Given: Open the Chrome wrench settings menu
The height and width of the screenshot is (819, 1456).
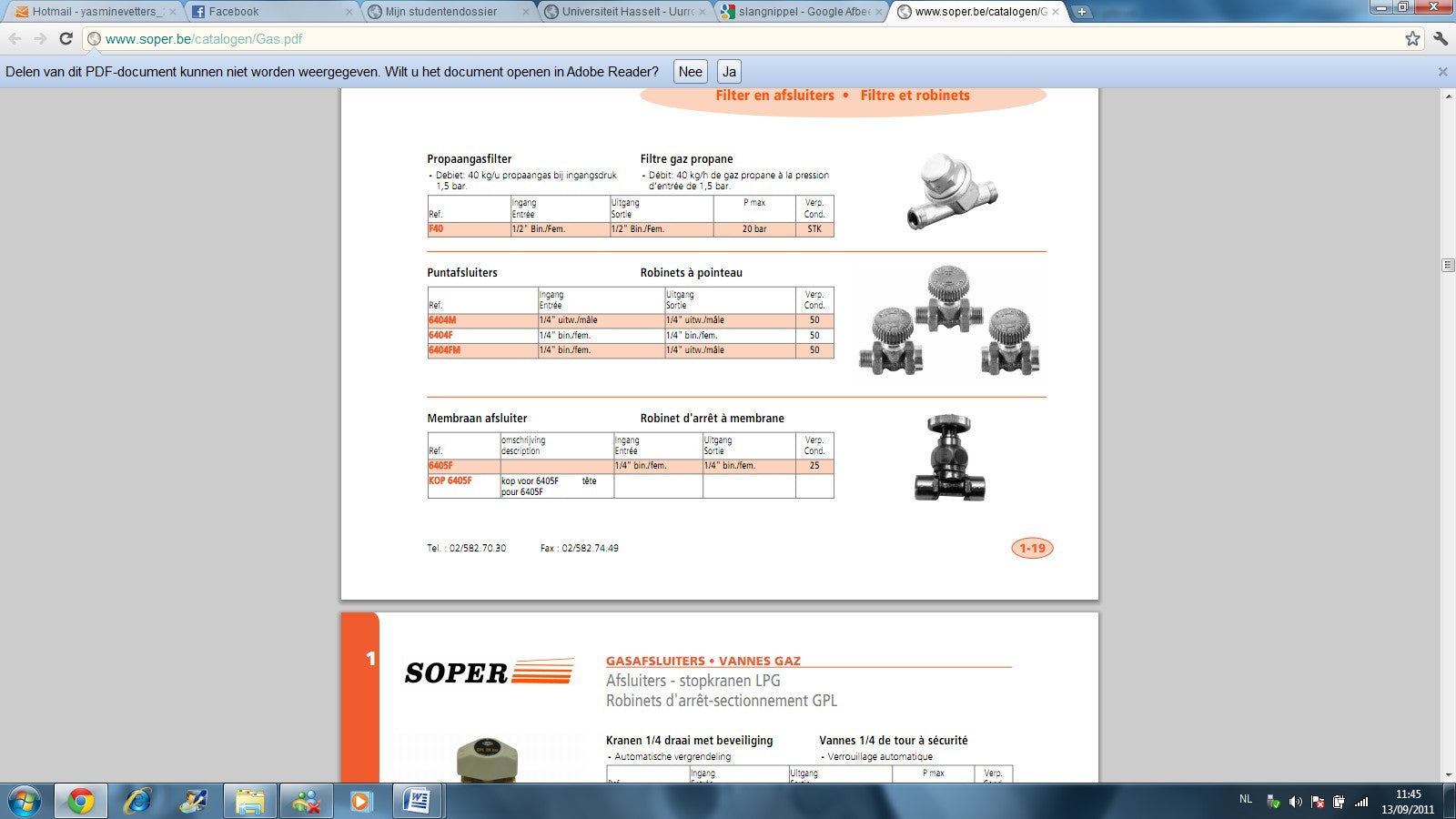Looking at the screenshot, I should click(x=1440, y=38).
